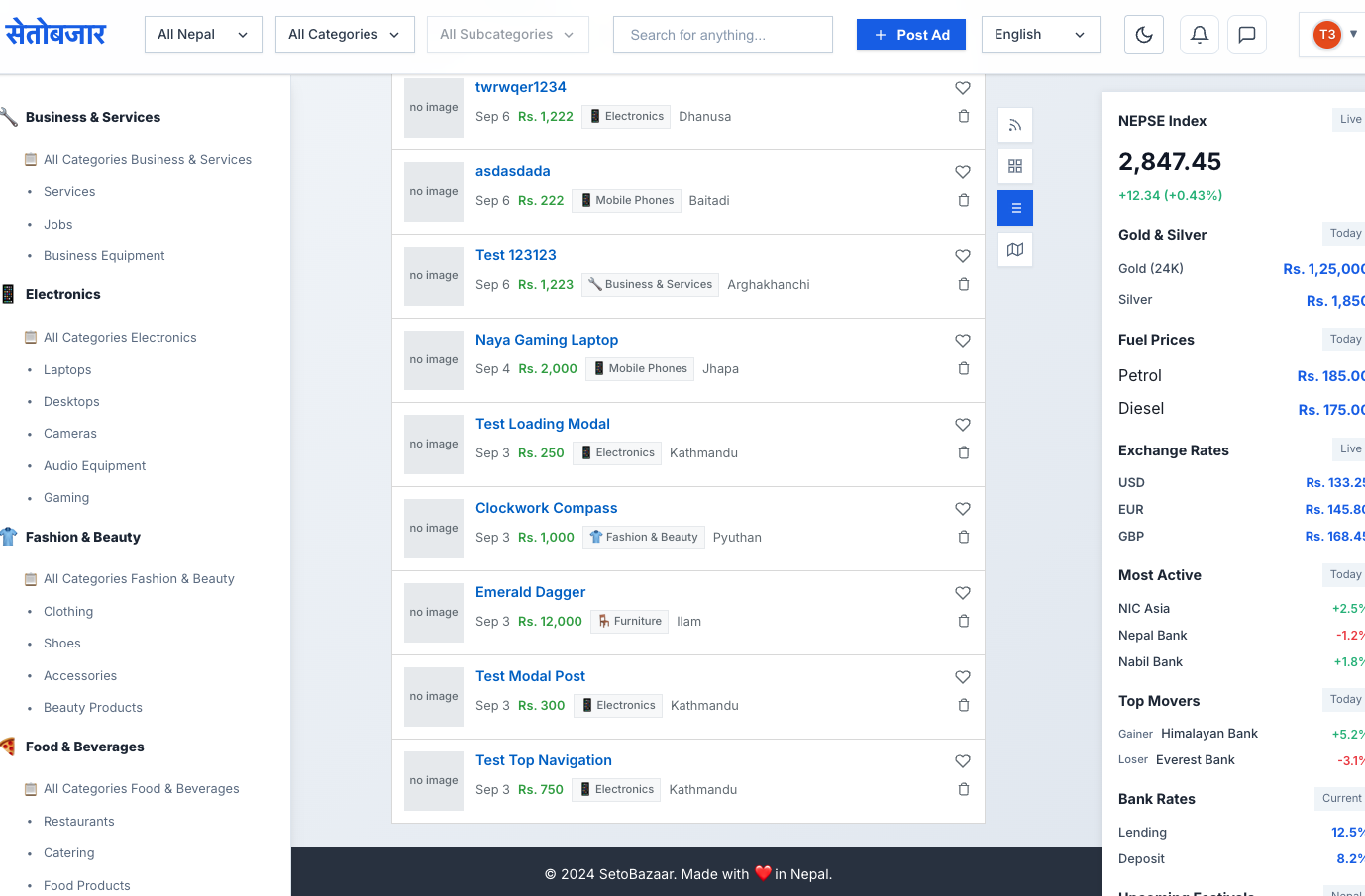Open the Test Loading Modal listing

(542, 424)
